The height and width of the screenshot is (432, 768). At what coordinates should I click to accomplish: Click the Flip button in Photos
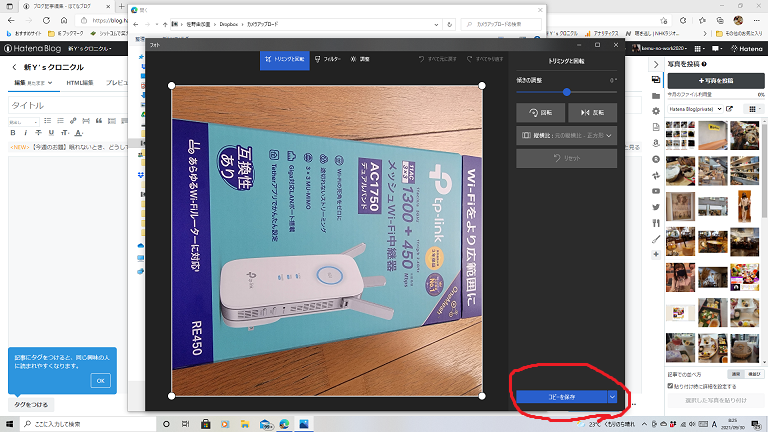pos(592,113)
